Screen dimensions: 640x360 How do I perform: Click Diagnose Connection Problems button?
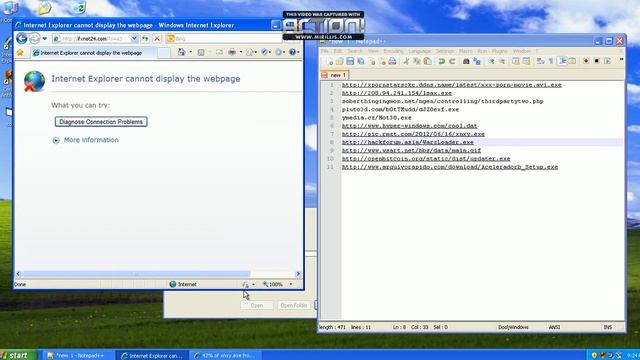coord(101,122)
